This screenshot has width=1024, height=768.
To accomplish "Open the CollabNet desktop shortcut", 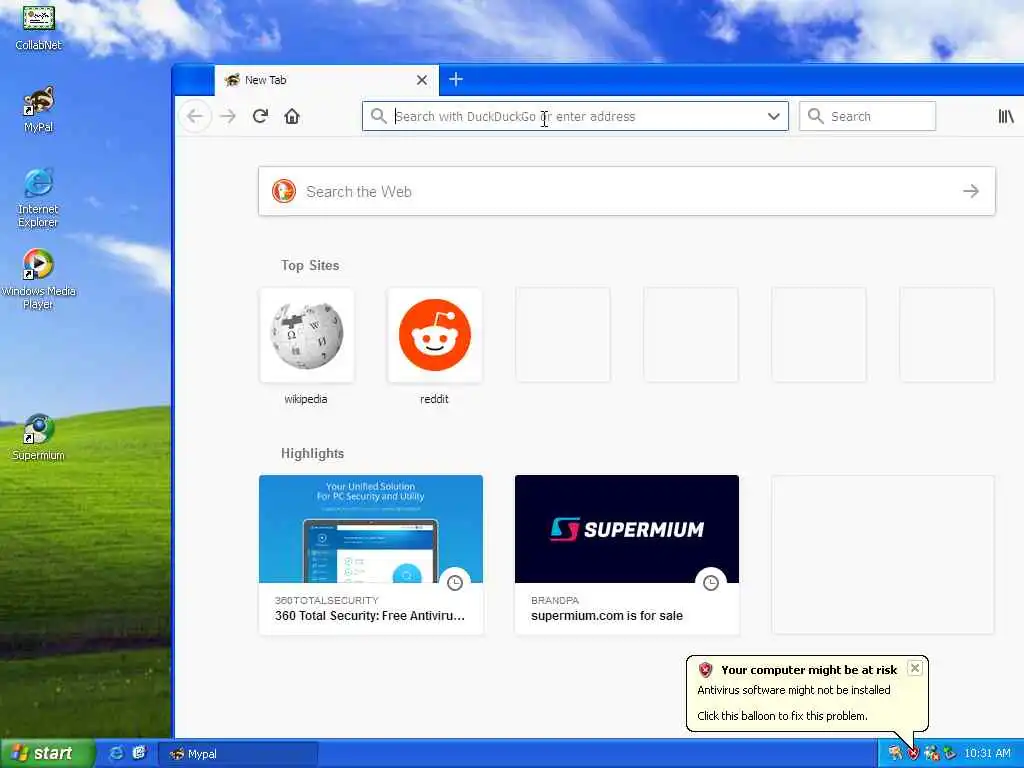I will tap(39, 26).
